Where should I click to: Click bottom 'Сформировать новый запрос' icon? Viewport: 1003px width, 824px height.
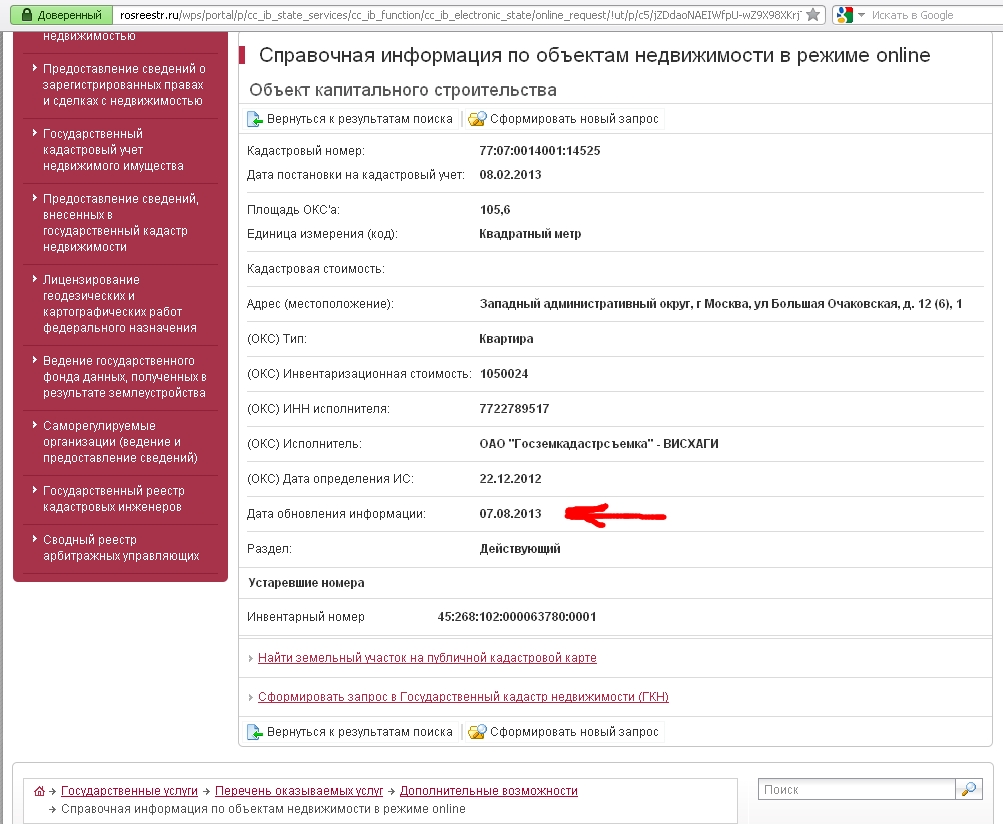(x=477, y=732)
